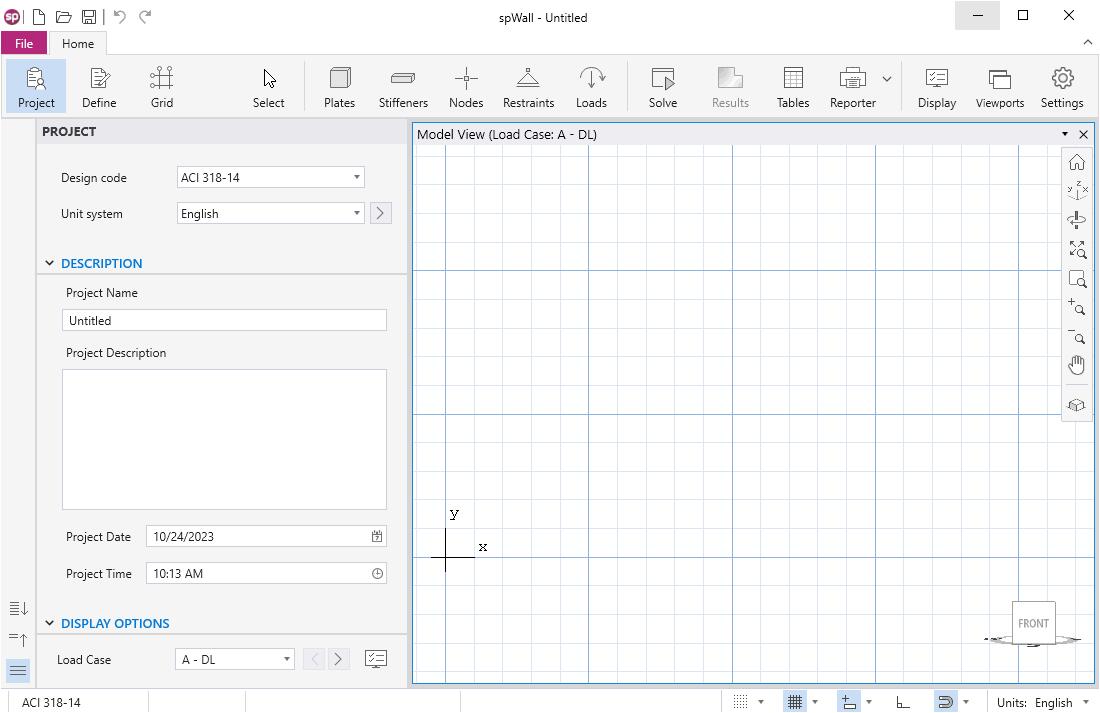This screenshot has height=713, width=1100.
Task: Toggle the highlighted magnet-shaped status bar icon
Action: click(x=945, y=702)
